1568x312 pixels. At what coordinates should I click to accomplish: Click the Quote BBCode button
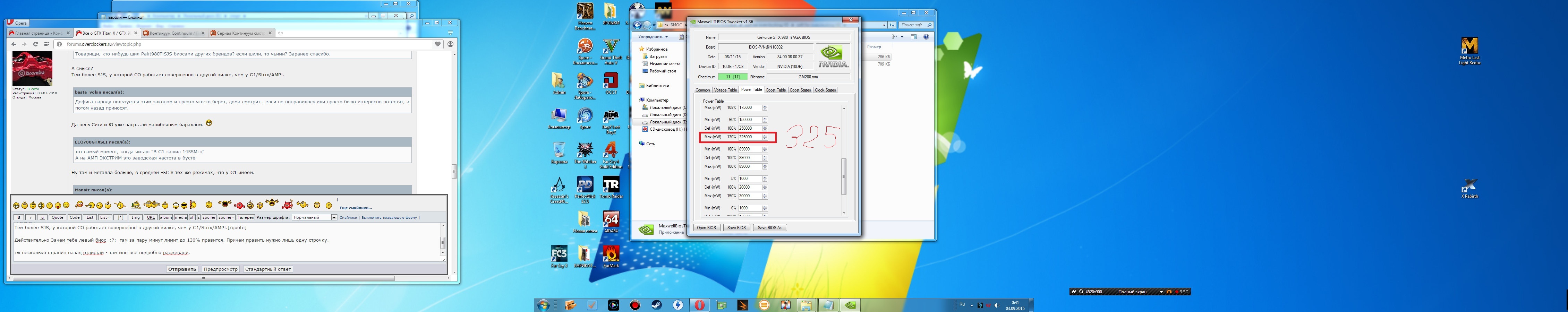pyautogui.click(x=57, y=217)
